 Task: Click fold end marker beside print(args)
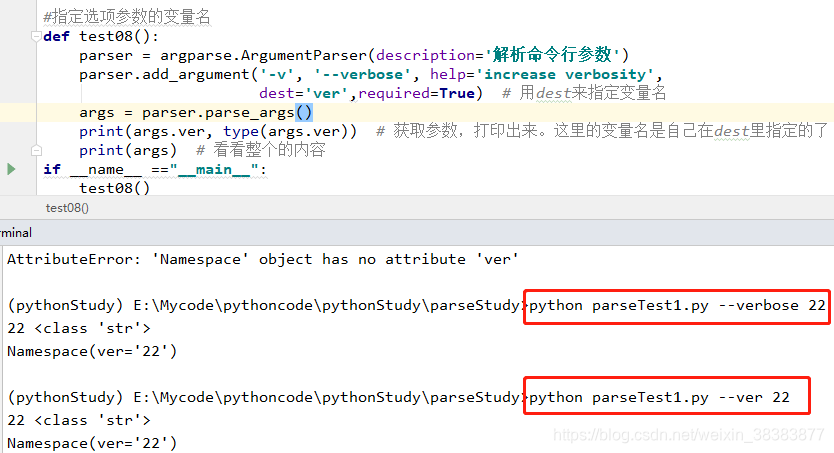(x=36, y=150)
